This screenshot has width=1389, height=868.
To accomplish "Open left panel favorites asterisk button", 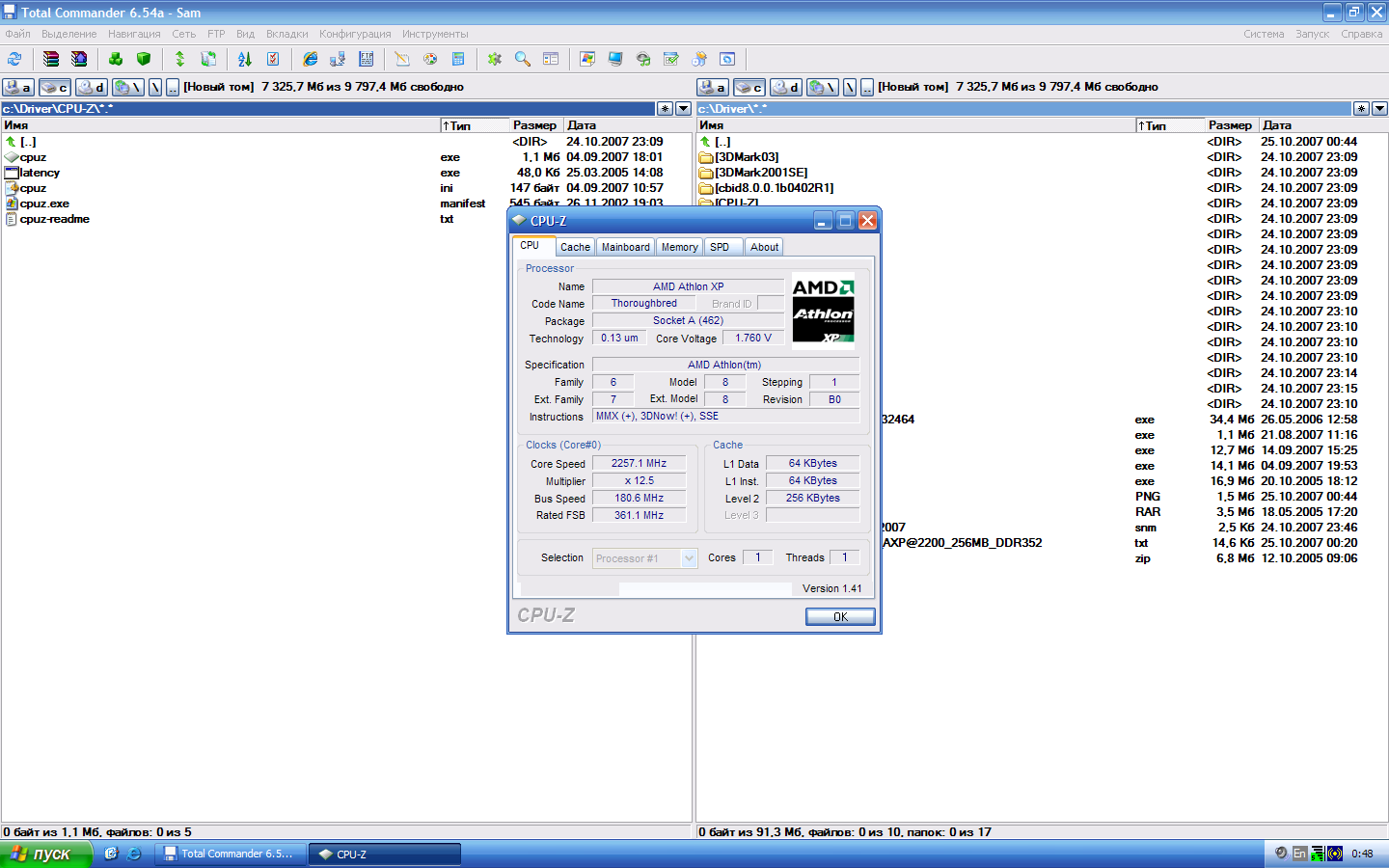I will coord(666,109).
